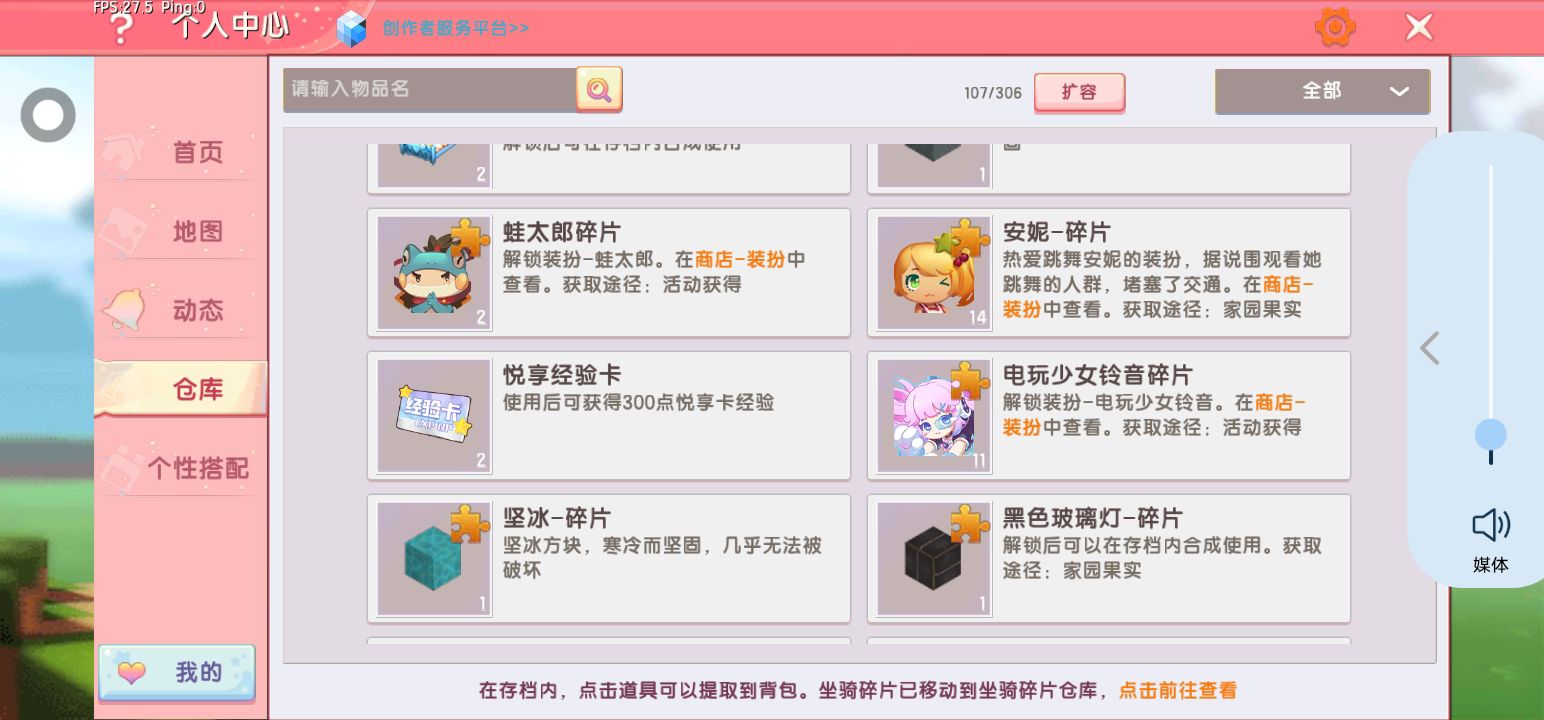The image size is (1544, 720).
Task: Click the media volume slider handle
Action: 1490,435
